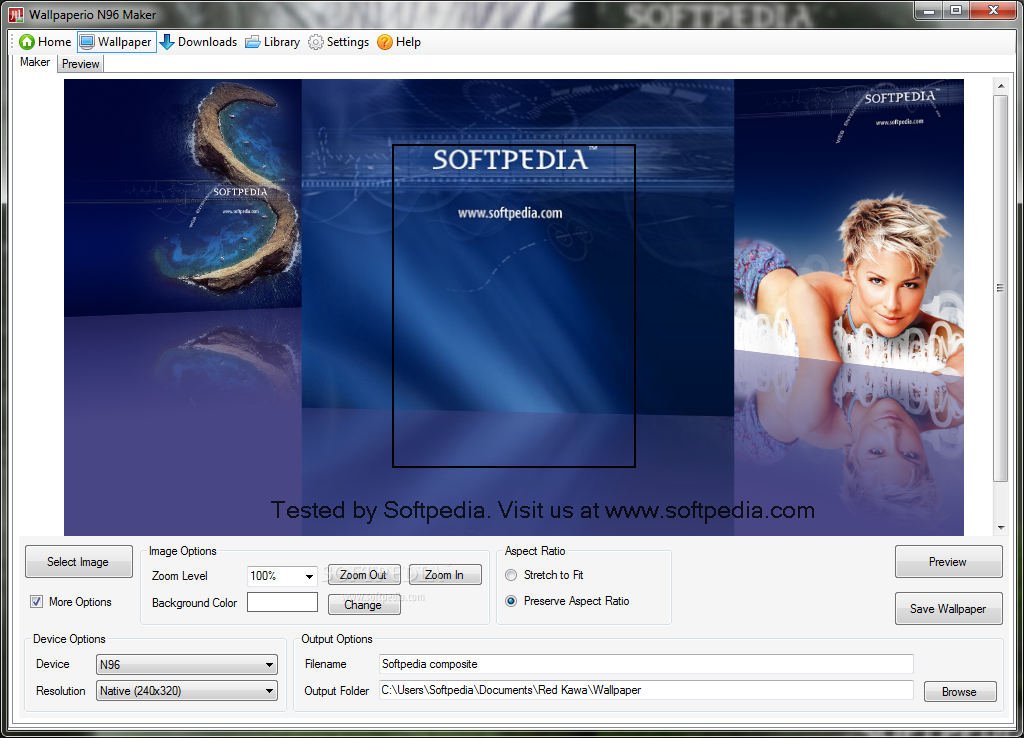Open the Home toolbar label
The height and width of the screenshot is (738, 1024).
tap(54, 42)
